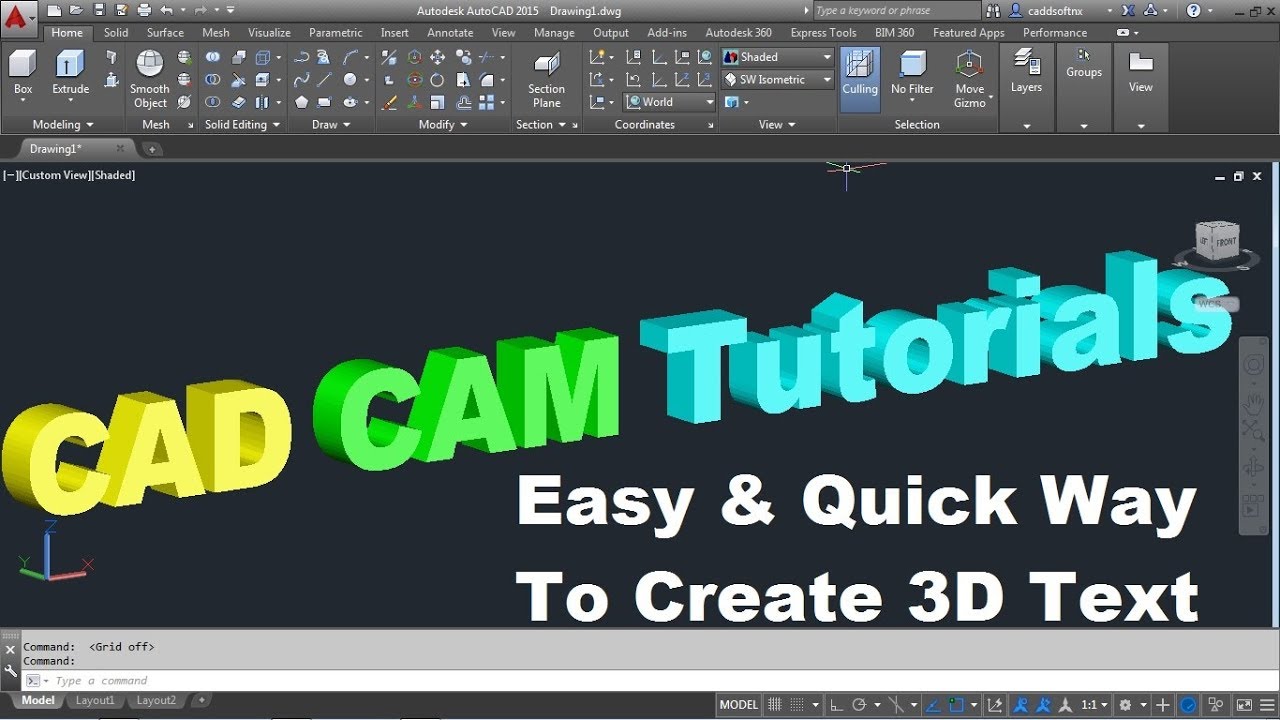Toggle dynamic UCS in status bar
Screen dimensions: 1280x720
(x=995, y=705)
